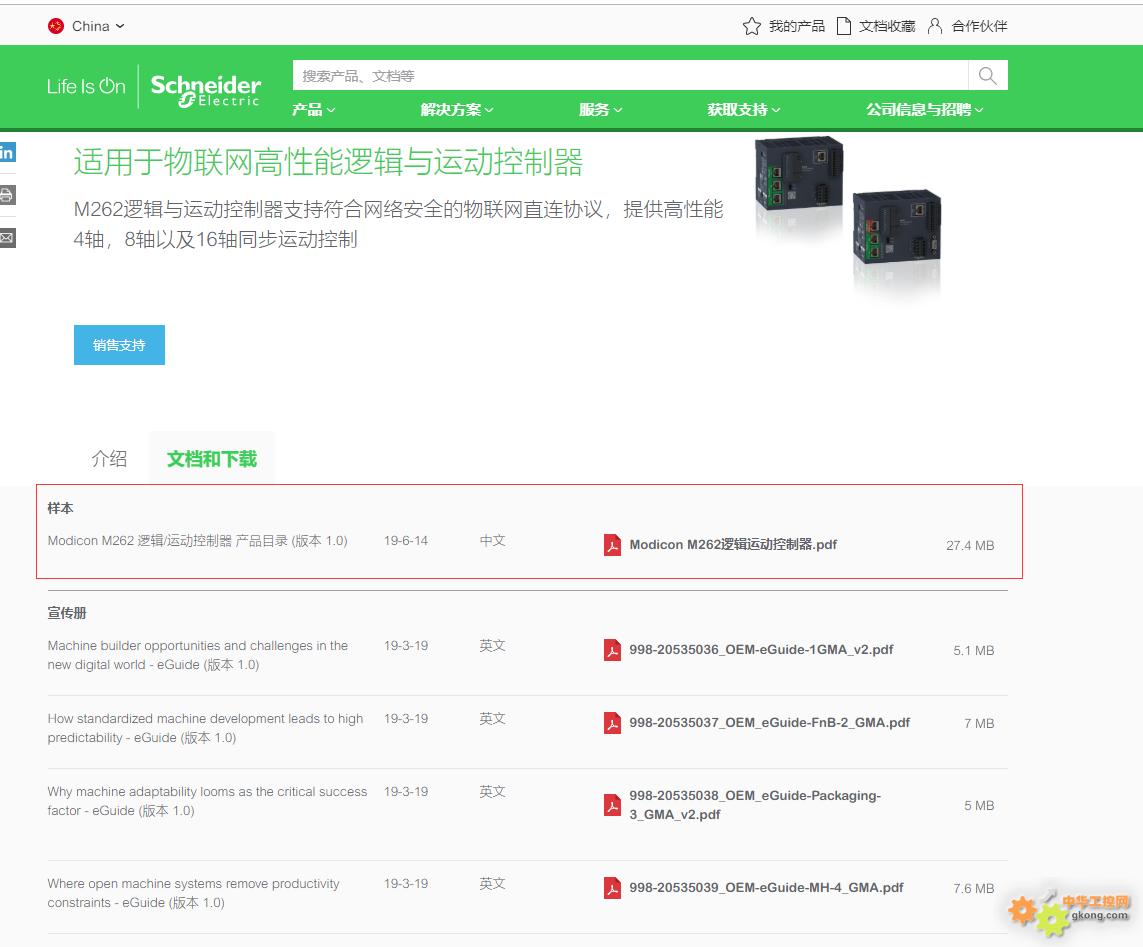Click the Life Is On logo

click(86, 87)
